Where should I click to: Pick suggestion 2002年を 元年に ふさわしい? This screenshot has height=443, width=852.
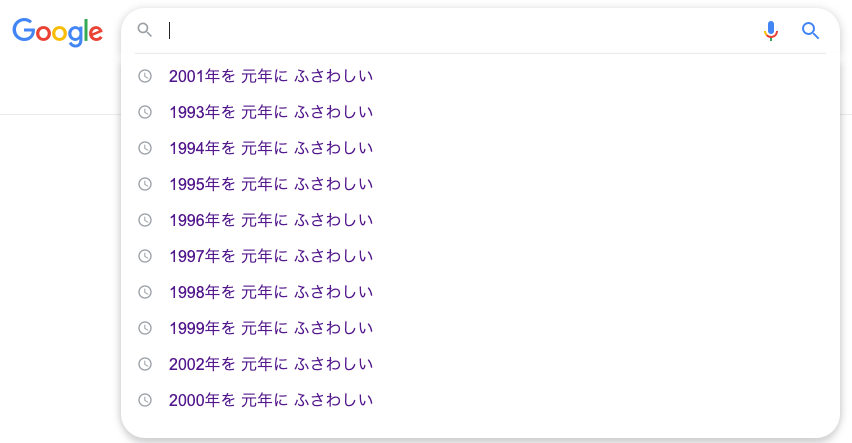click(x=480, y=364)
